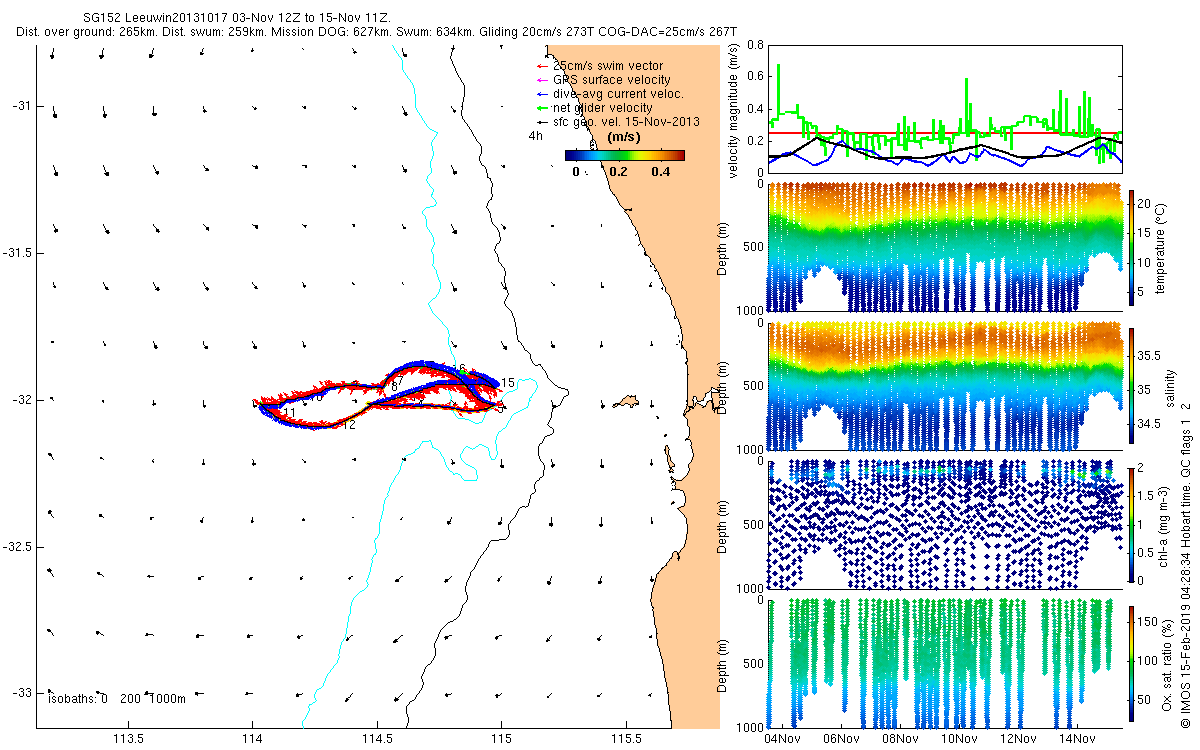The image size is (1200, 750).
Task: Click longitude axis label '114'
Action: pos(252,740)
